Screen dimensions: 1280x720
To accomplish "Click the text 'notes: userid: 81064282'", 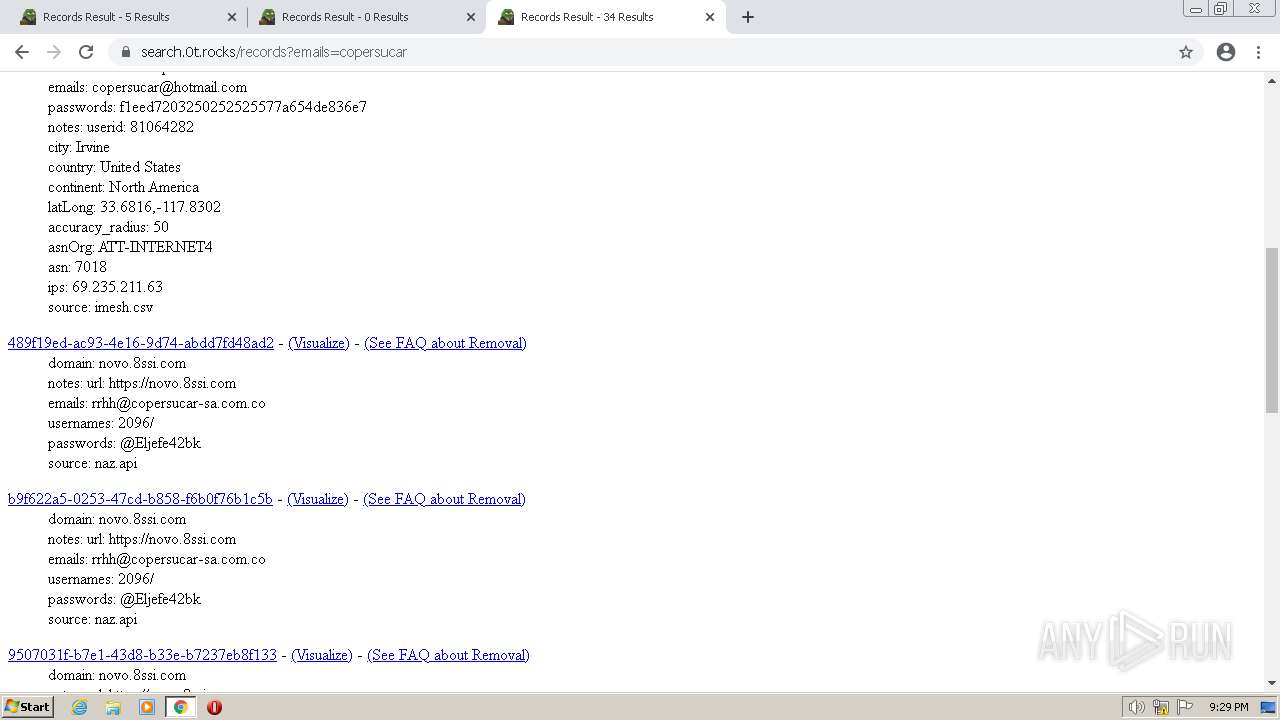I will pos(121,127).
